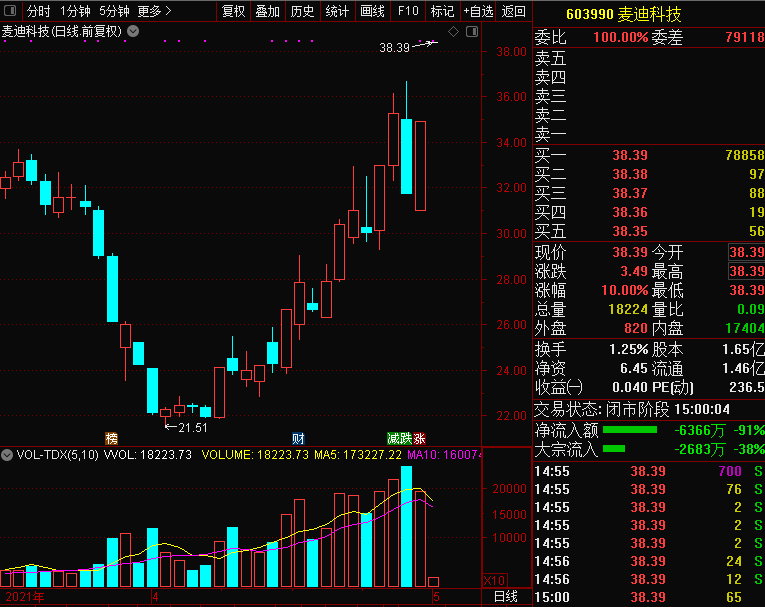Click the 财 financial marker on chart

click(x=298, y=438)
